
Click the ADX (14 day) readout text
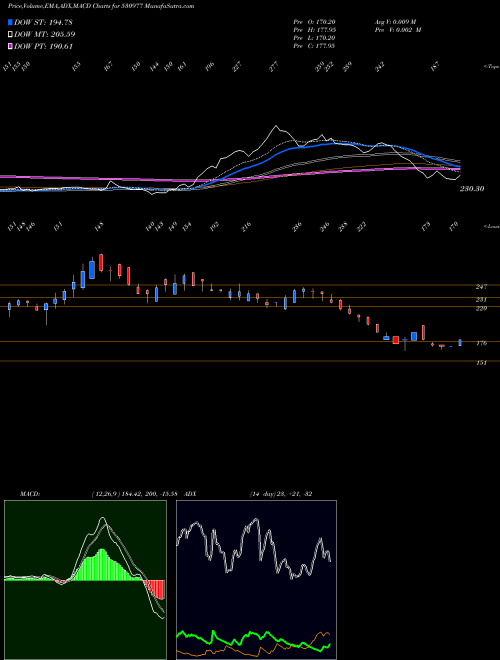[281, 494]
